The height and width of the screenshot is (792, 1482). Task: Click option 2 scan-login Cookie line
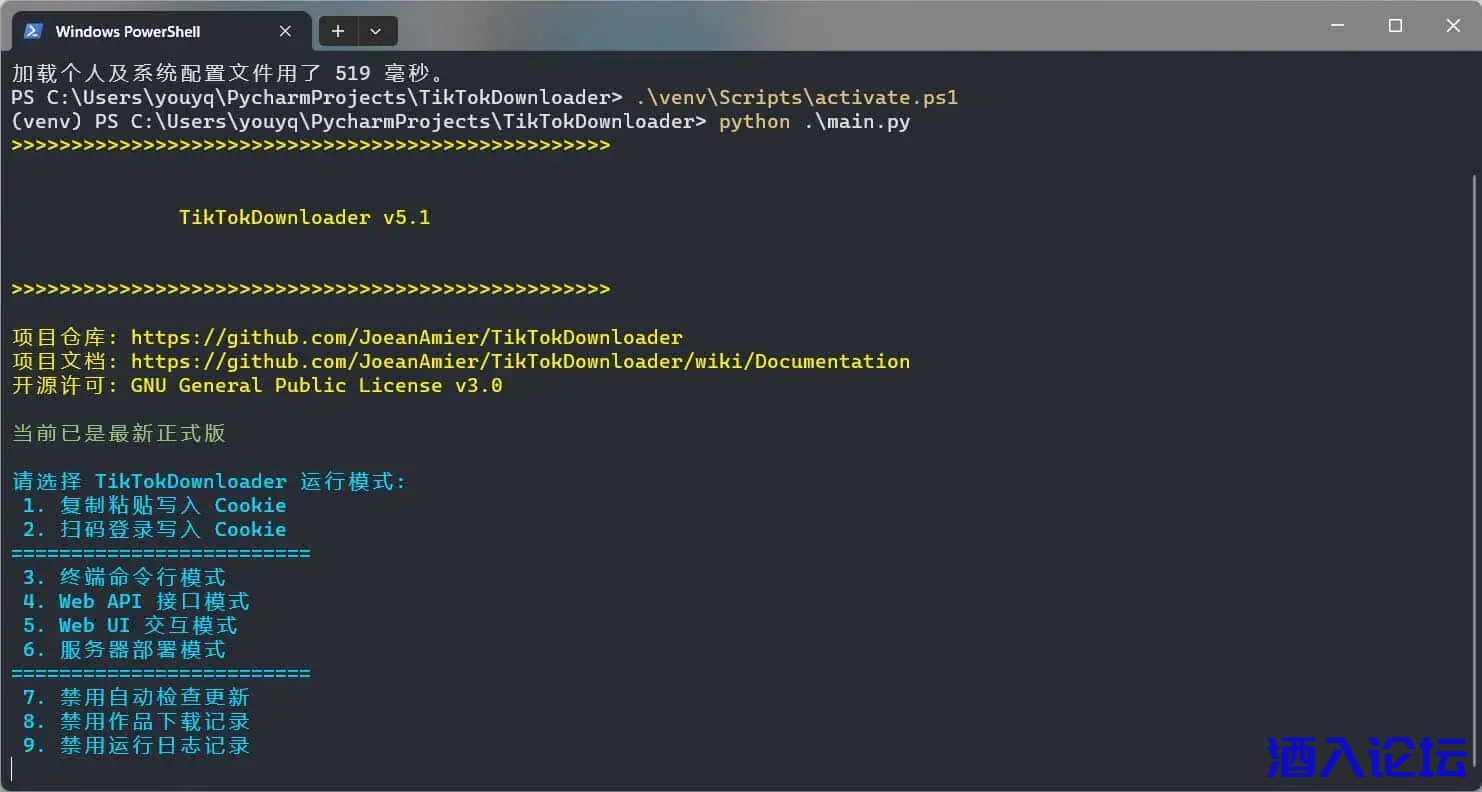click(154, 529)
